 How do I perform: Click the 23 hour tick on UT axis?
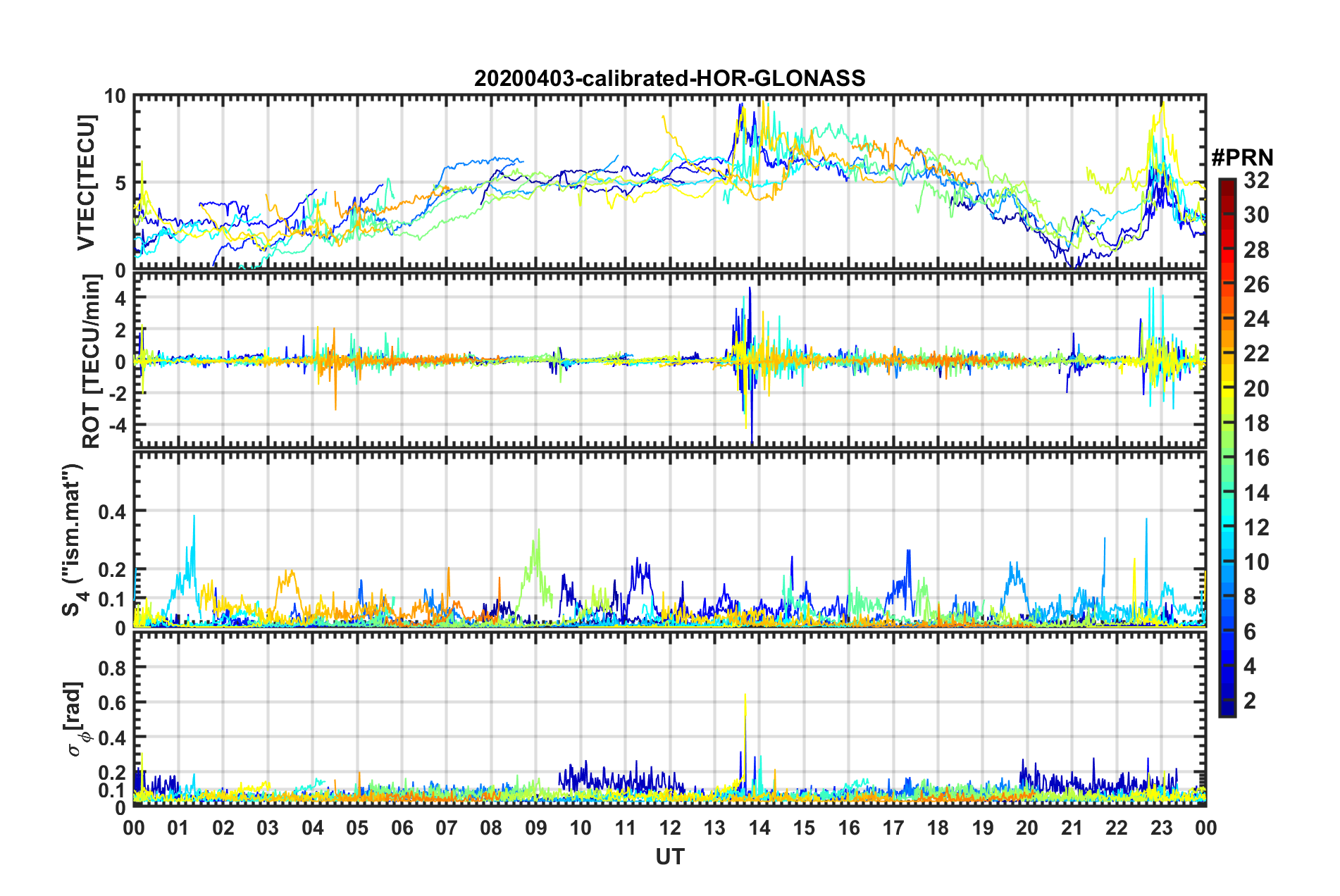1161,827
